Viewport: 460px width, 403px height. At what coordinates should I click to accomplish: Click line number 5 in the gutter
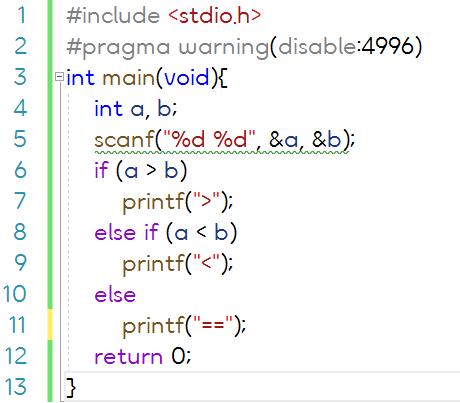[20, 139]
